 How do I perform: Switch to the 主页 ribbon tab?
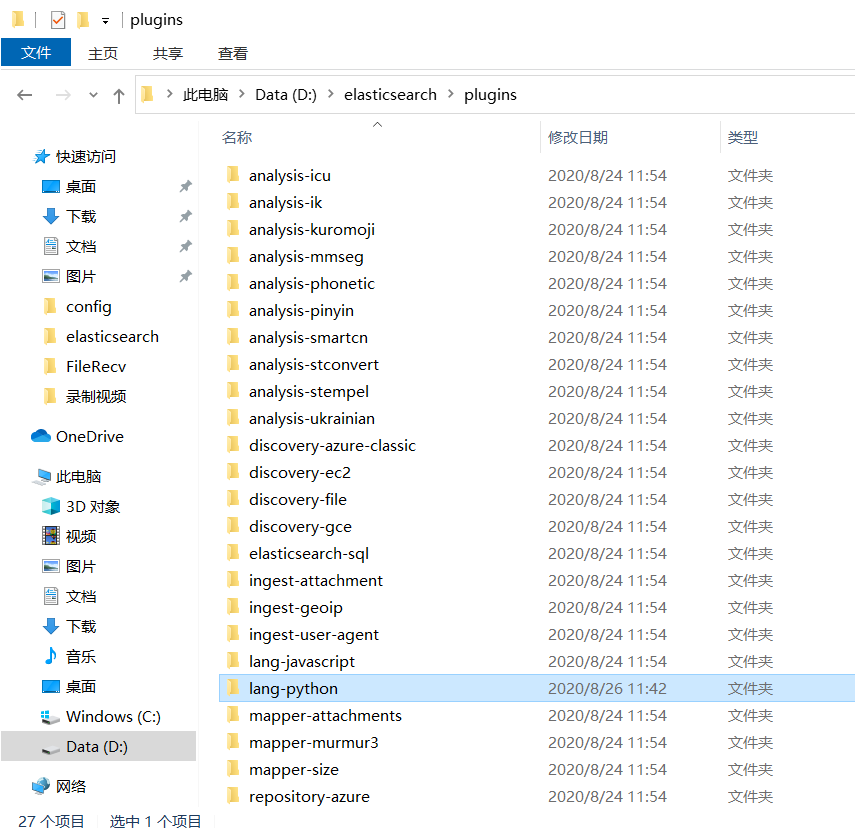pyautogui.click(x=103, y=53)
